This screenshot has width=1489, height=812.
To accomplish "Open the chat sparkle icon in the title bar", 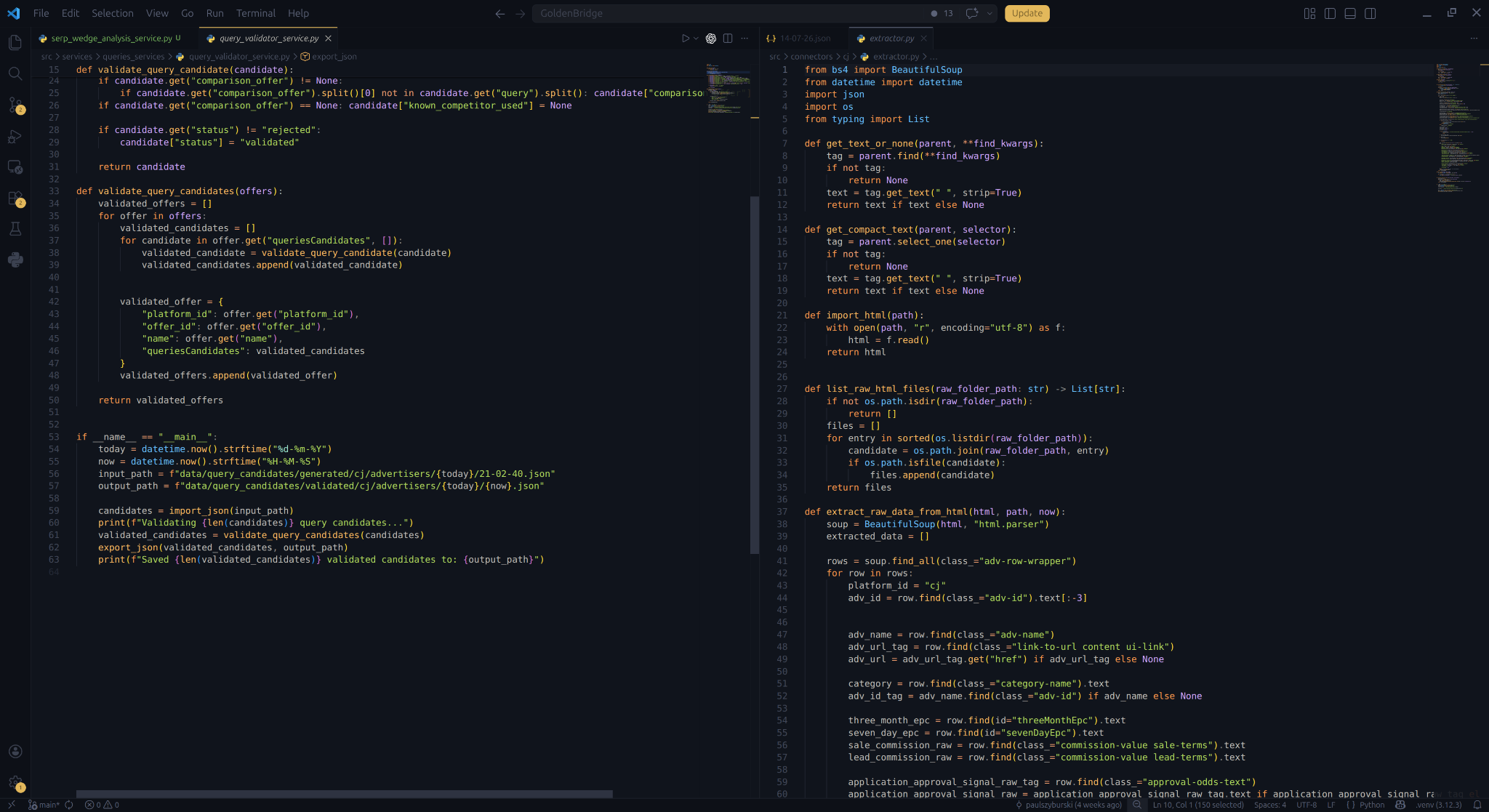I will tap(971, 13).
